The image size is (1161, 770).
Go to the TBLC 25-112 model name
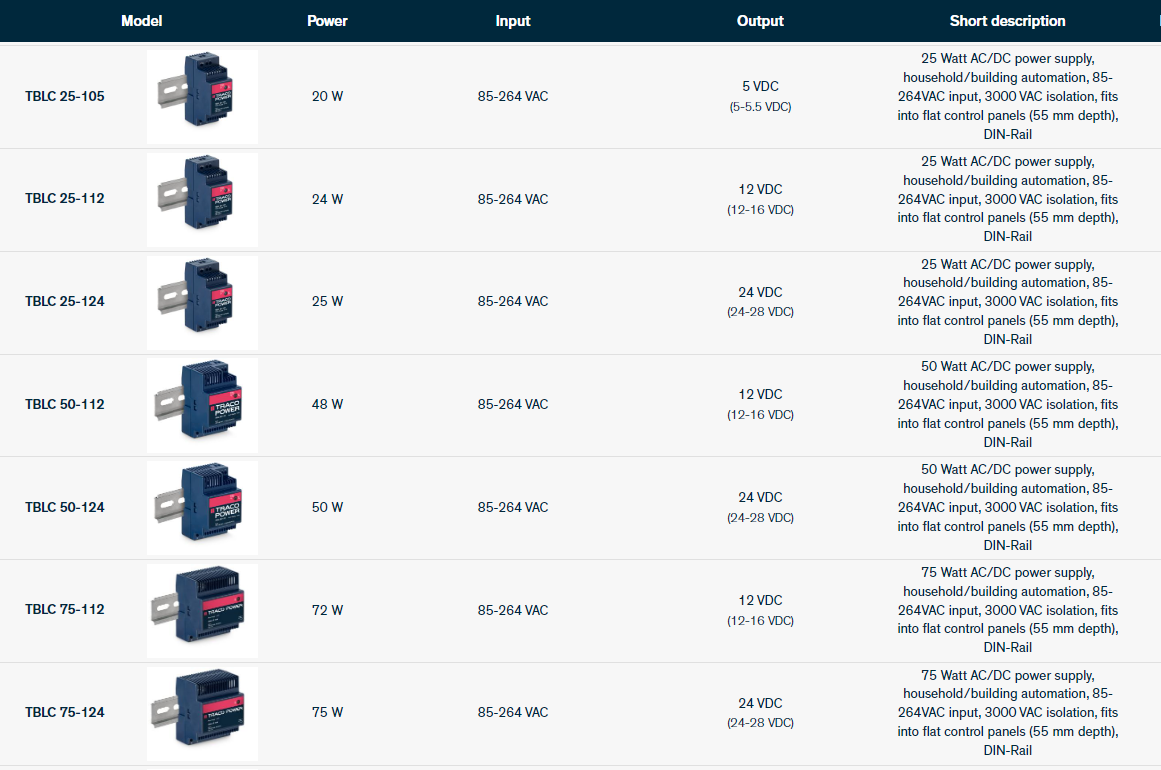(65, 199)
